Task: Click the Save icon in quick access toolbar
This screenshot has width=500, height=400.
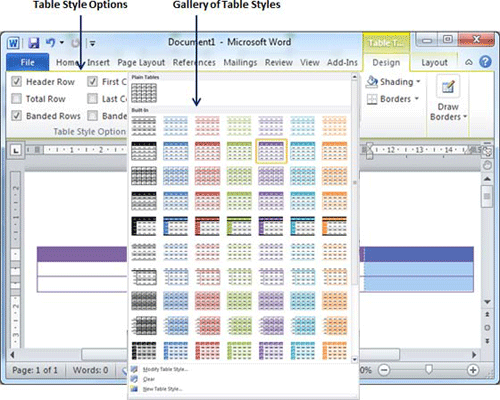Action: pos(34,43)
